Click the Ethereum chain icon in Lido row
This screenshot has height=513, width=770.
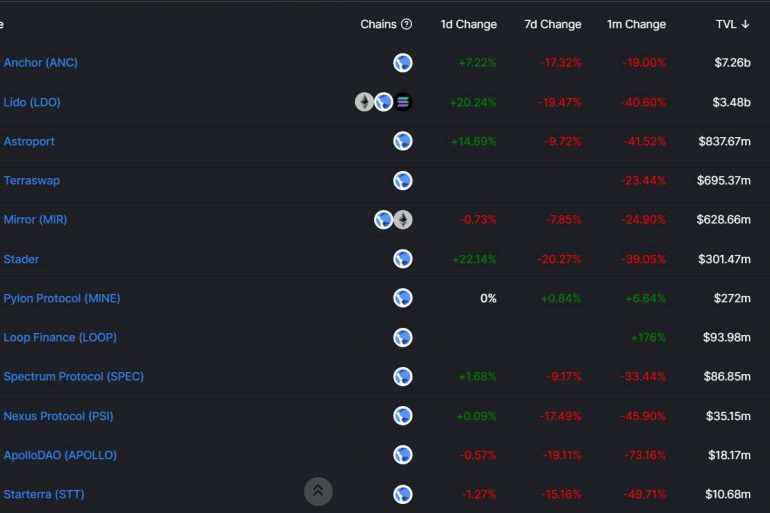(x=364, y=102)
